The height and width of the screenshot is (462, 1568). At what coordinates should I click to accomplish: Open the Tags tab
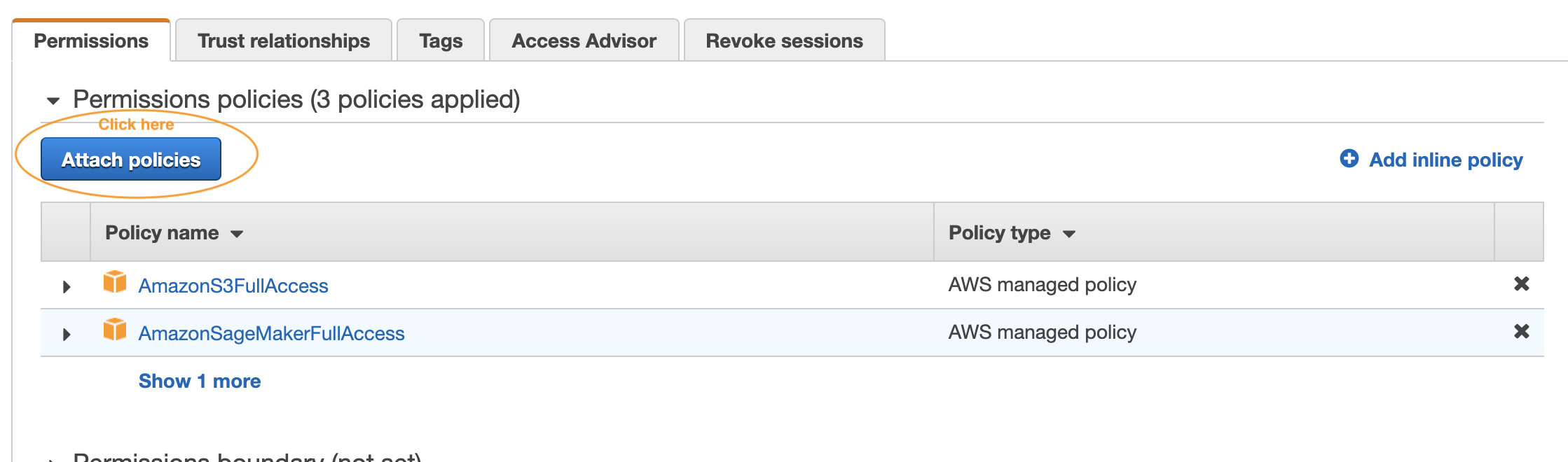441,41
